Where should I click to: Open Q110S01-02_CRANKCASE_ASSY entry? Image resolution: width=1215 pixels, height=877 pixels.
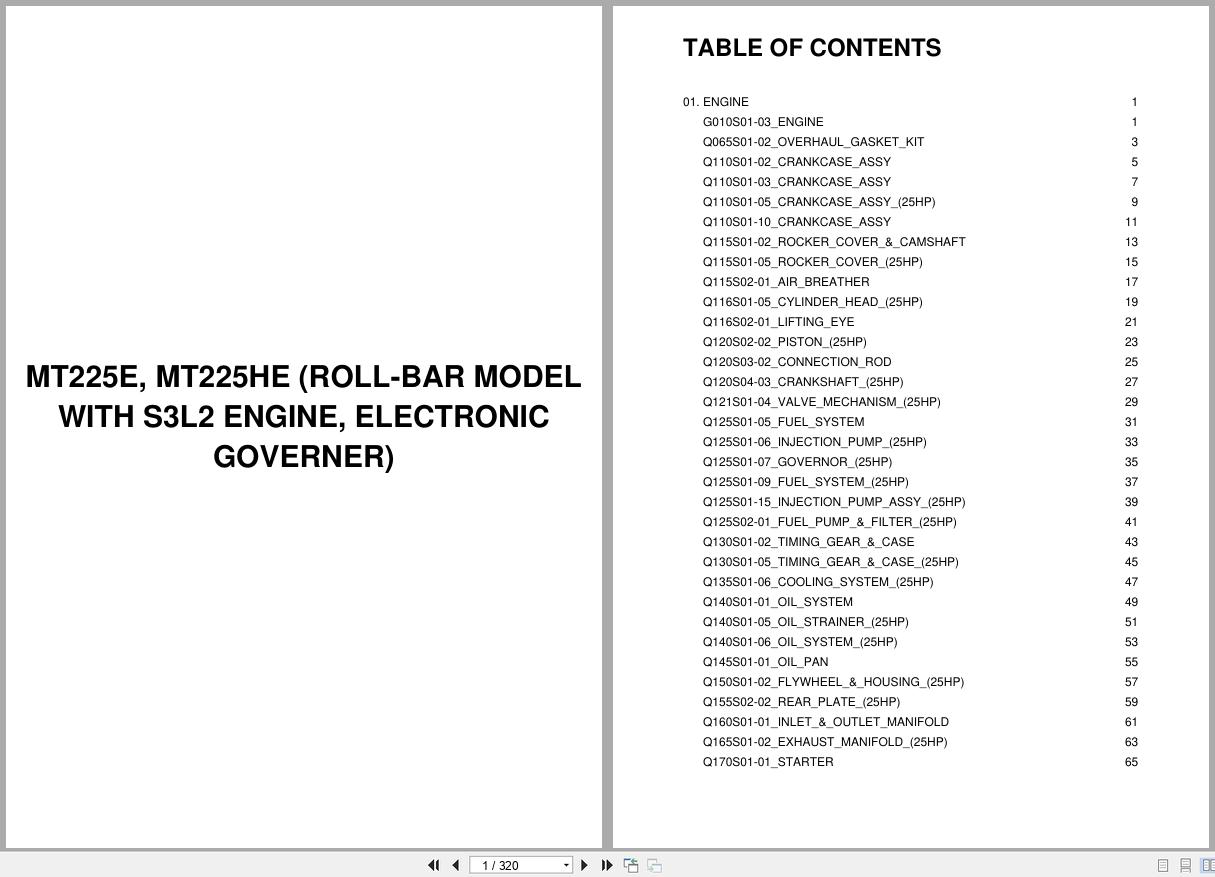tap(796, 162)
